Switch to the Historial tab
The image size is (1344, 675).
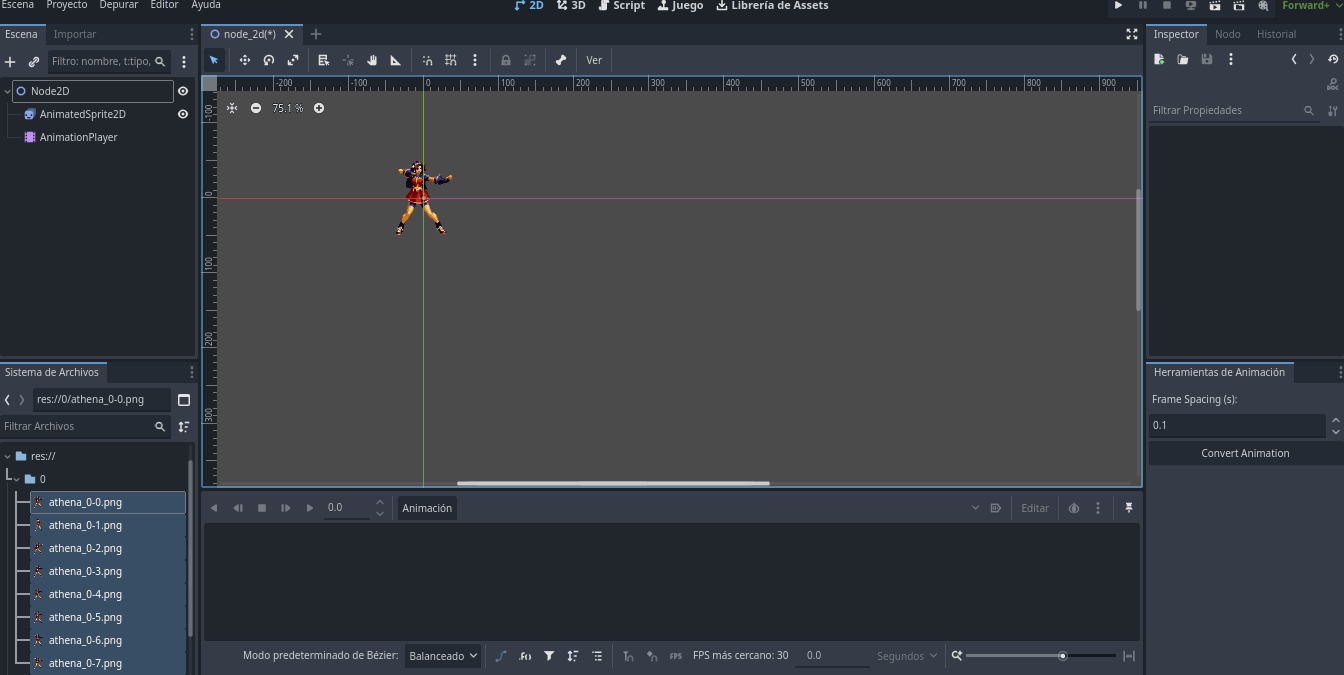coord(1277,34)
